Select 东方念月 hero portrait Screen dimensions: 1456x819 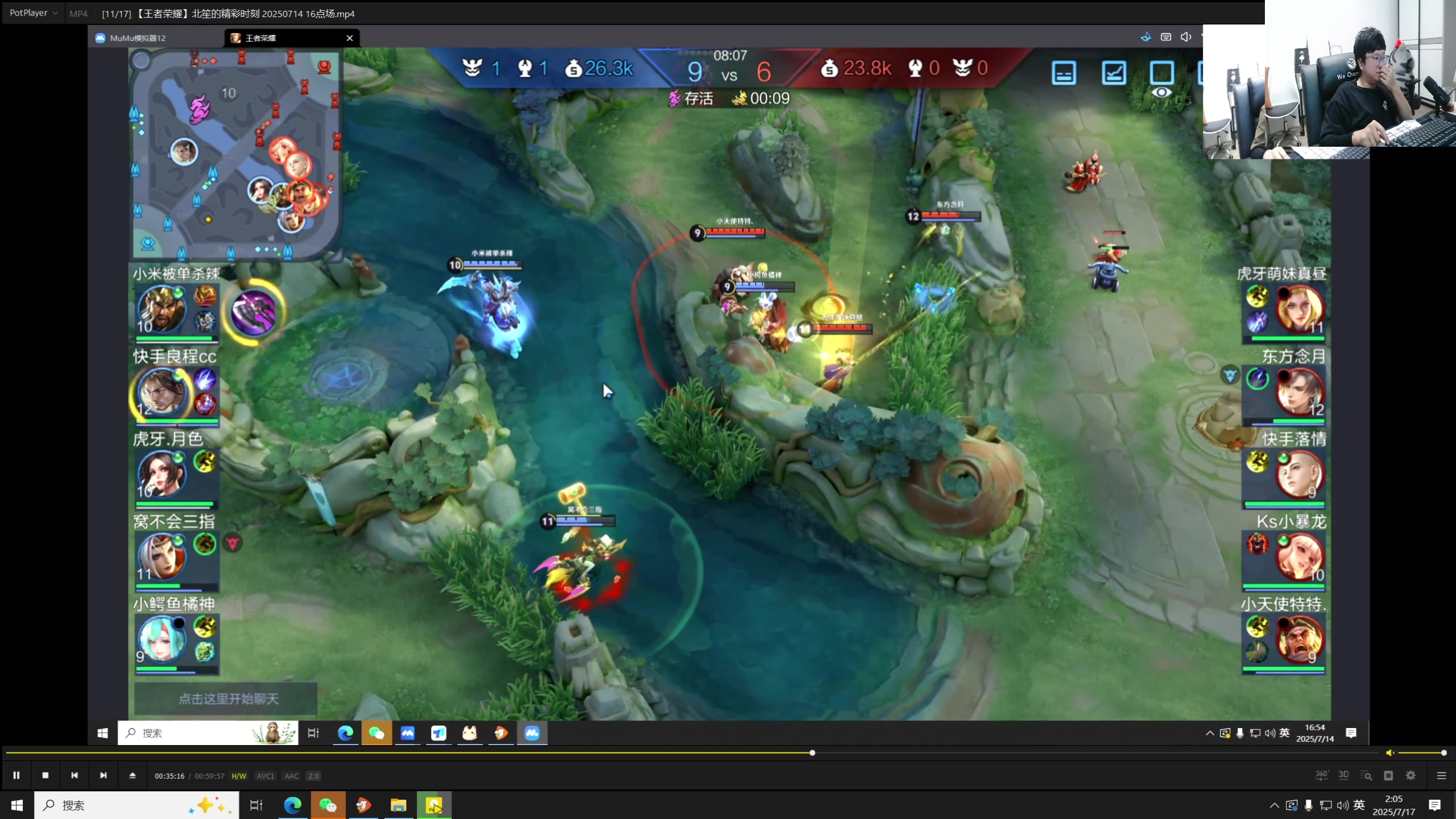pos(1300,392)
